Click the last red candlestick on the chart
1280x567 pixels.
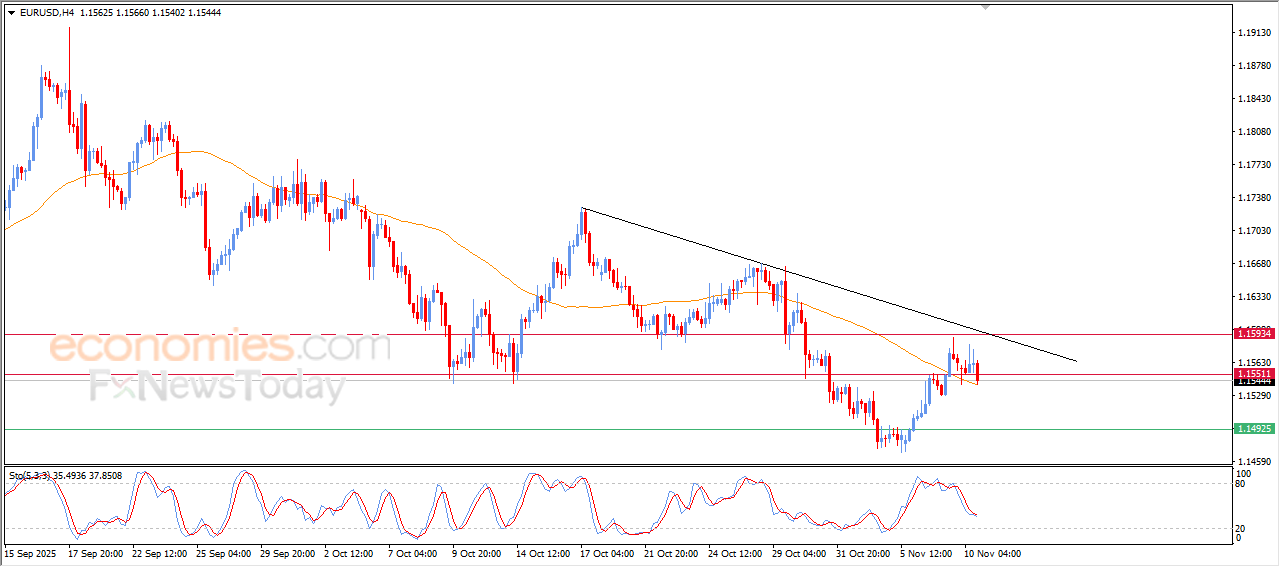[977, 373]
